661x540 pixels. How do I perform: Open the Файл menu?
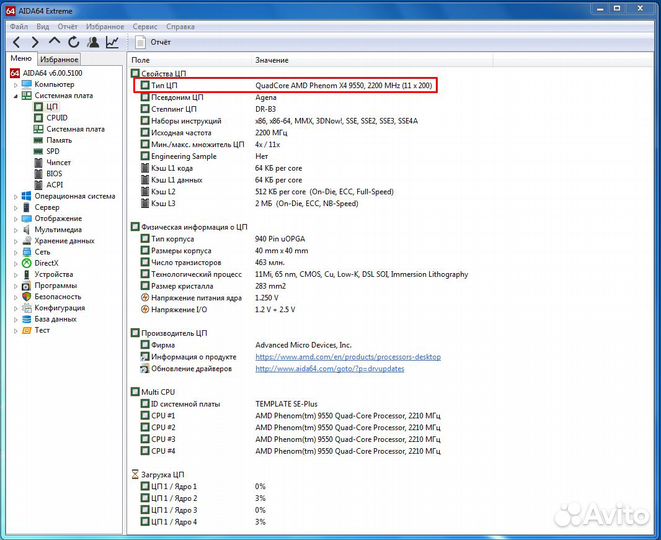point(19,27)
